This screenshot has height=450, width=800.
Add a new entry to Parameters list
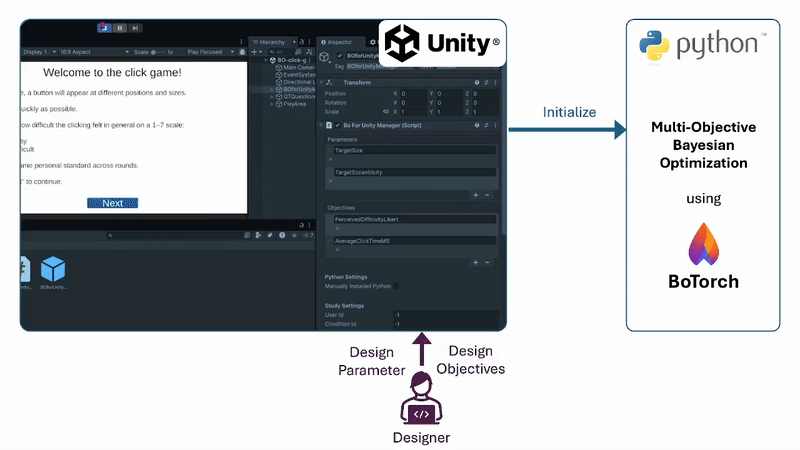(475, 195)
